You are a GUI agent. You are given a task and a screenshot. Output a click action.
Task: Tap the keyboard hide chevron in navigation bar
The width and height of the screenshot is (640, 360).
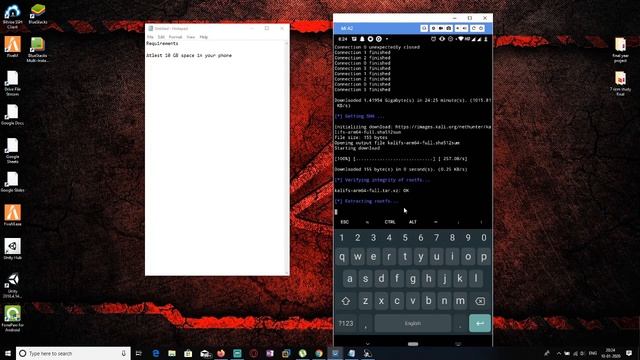pyautogui.click(x=367, y=344)
